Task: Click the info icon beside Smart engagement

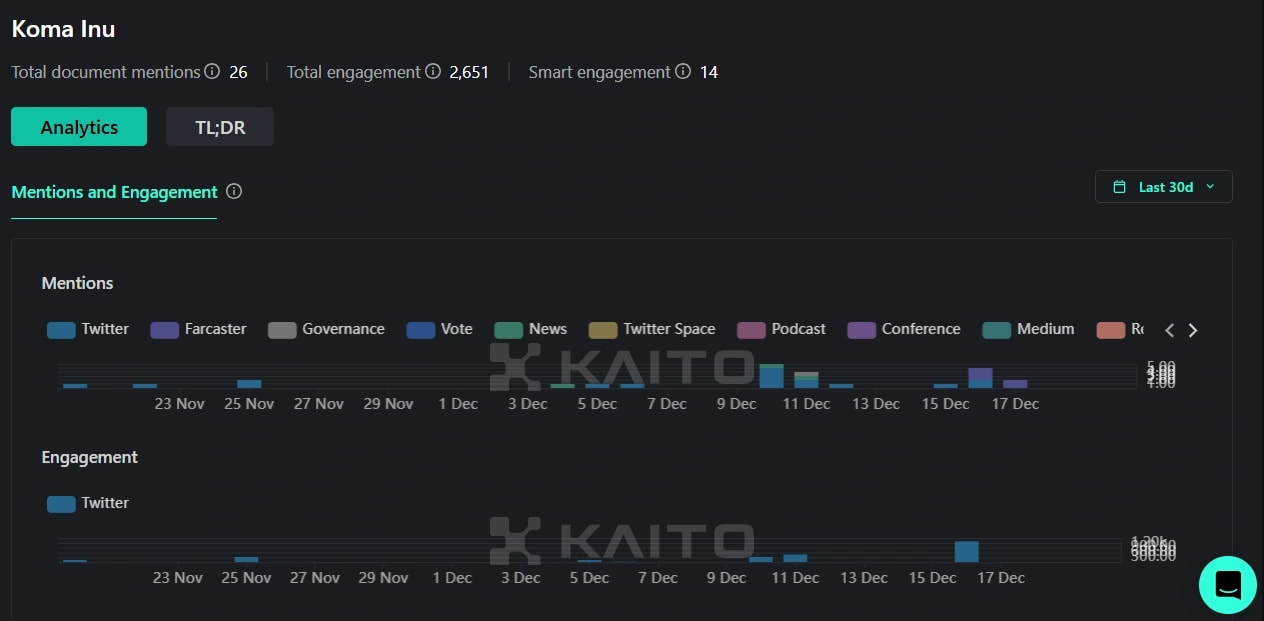Action: 683,72
